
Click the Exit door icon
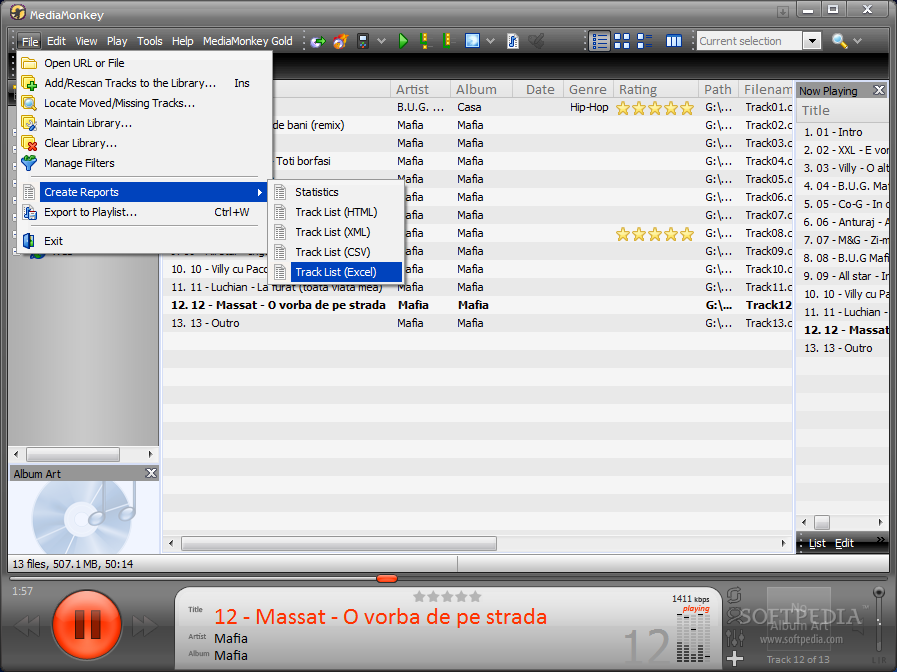pyautogui.click(x=29, y=241)
